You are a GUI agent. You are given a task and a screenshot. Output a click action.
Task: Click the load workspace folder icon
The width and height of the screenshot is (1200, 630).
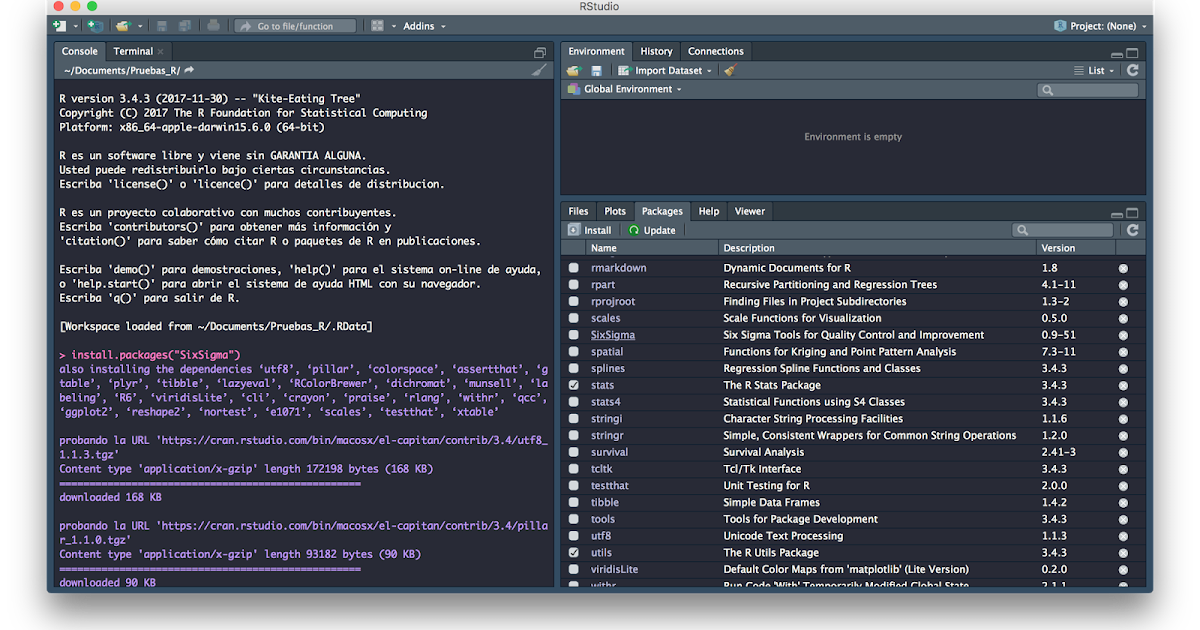(x=573, y=71)
